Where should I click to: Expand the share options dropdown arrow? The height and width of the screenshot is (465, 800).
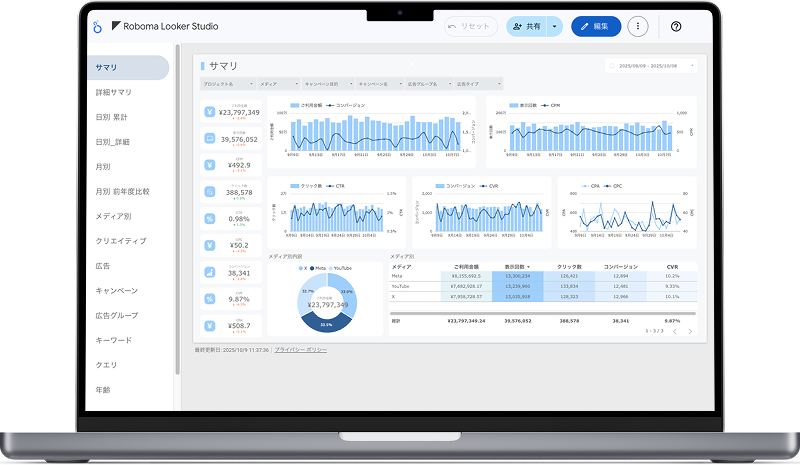556,27
